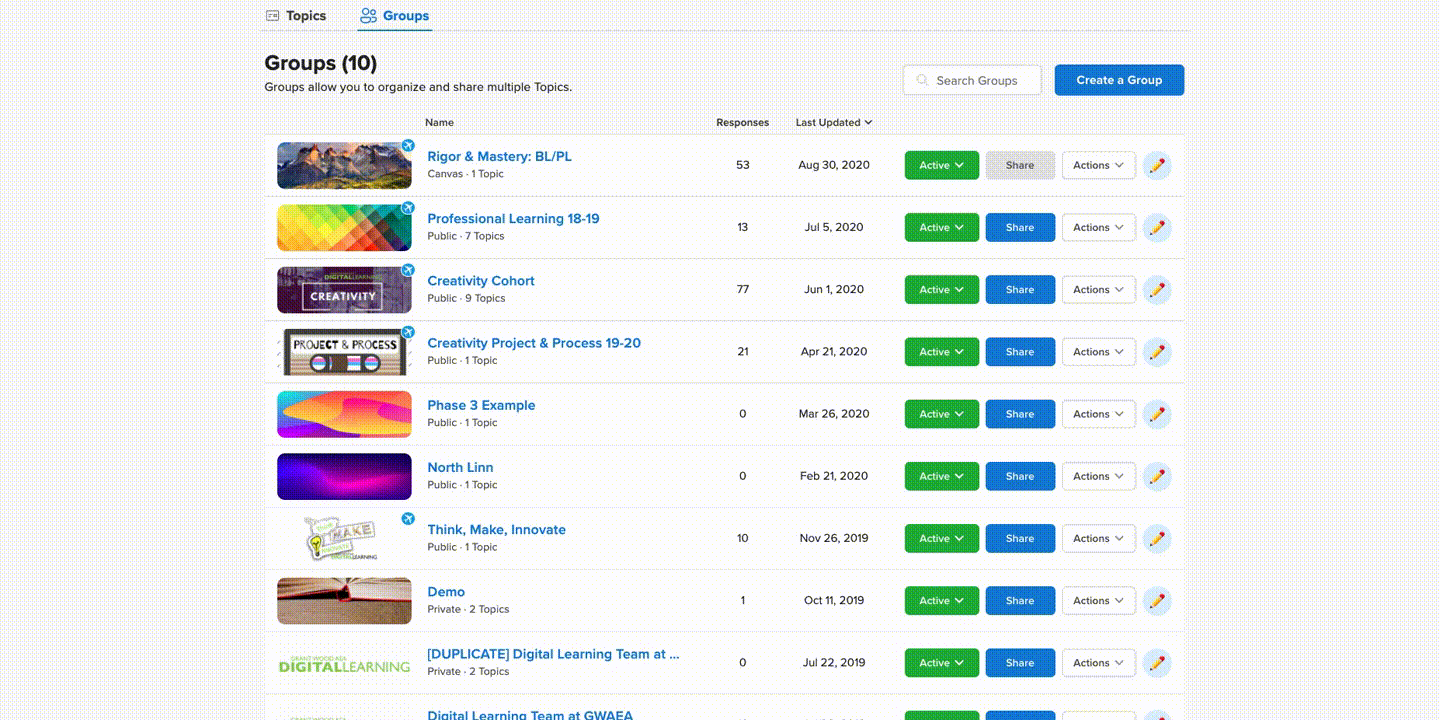This screenshot has width=1440, height=720.
Task: Open Active dropdown for DUPLICATE Digital Learning Team
Action: (x=942, y=663)
